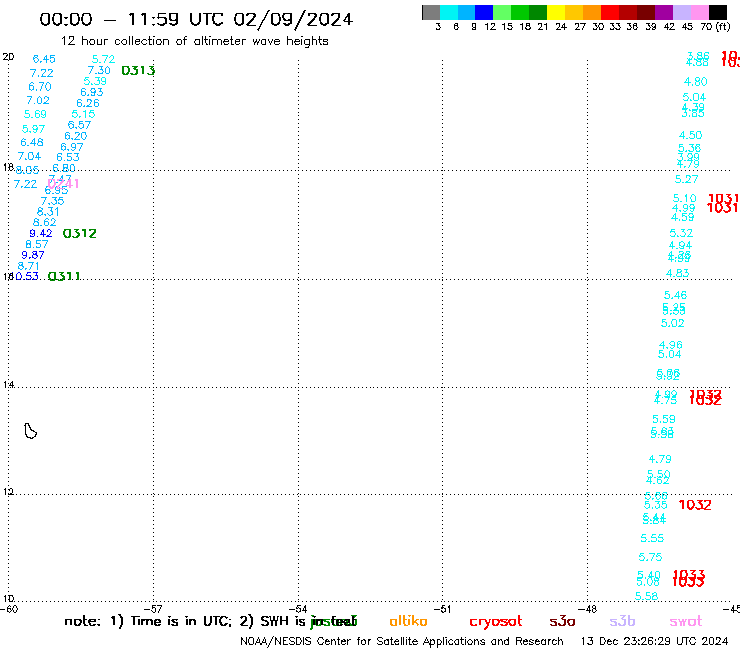Click the black 70 ft swatch
Screen dimensions: 740x650
click(718, 12)
